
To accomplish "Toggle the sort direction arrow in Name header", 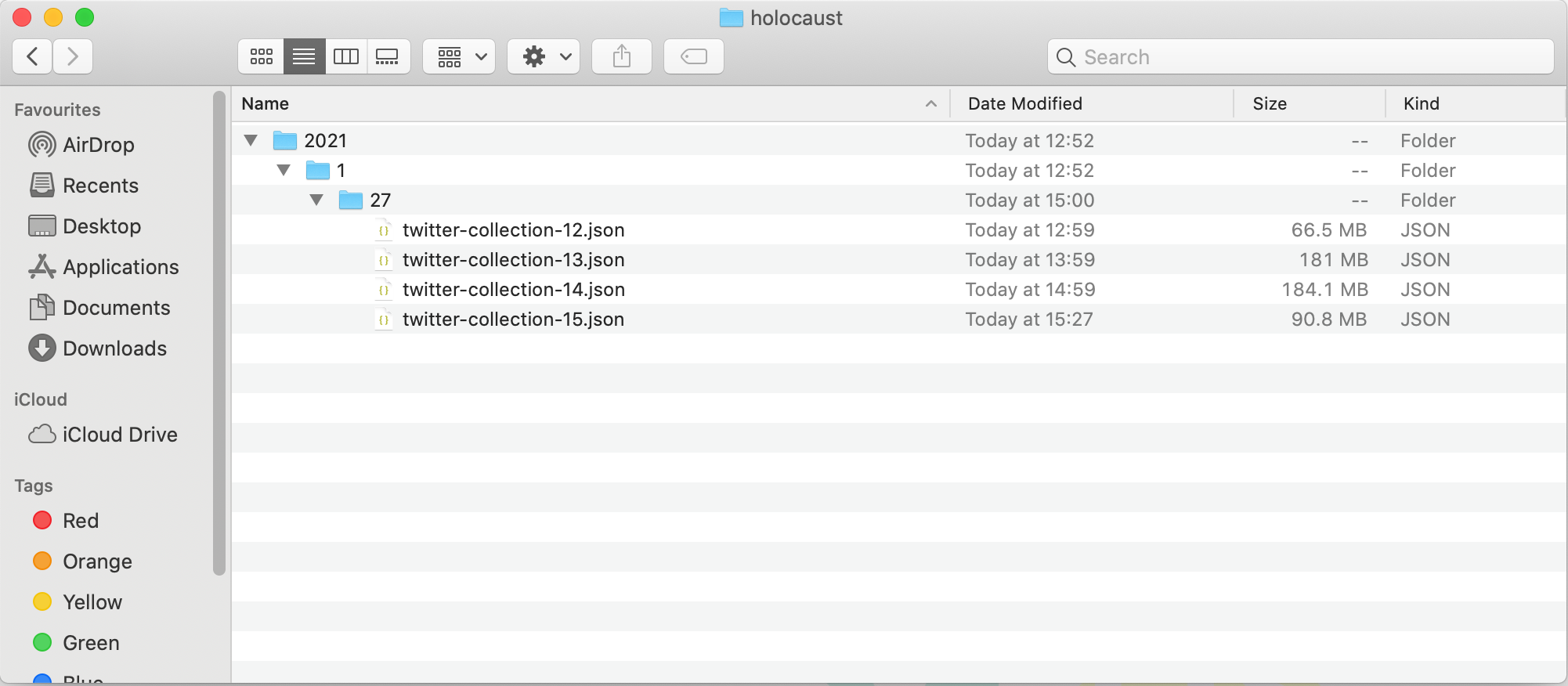I will (x=930, y=103).
